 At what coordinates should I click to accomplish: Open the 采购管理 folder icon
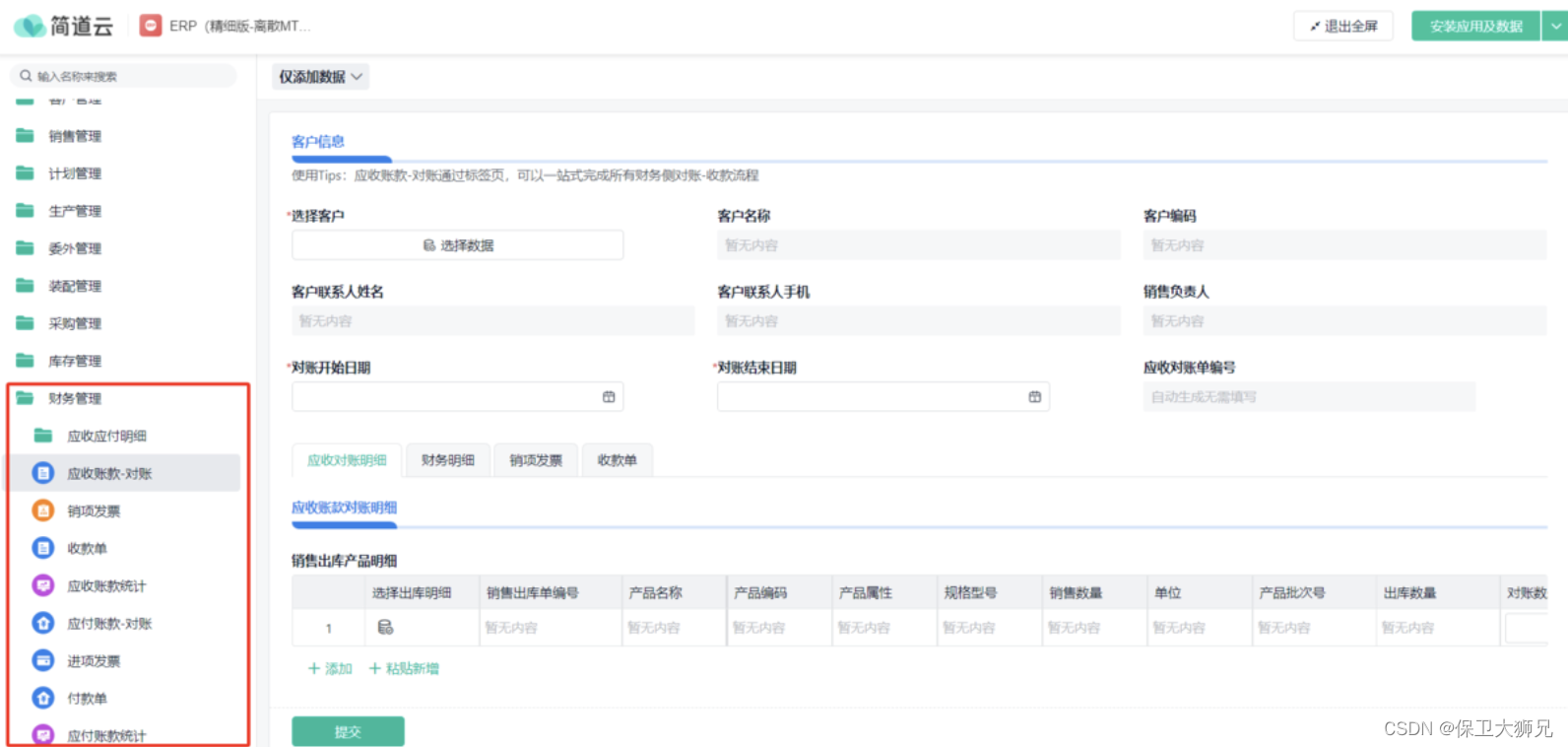coord(26,323)
